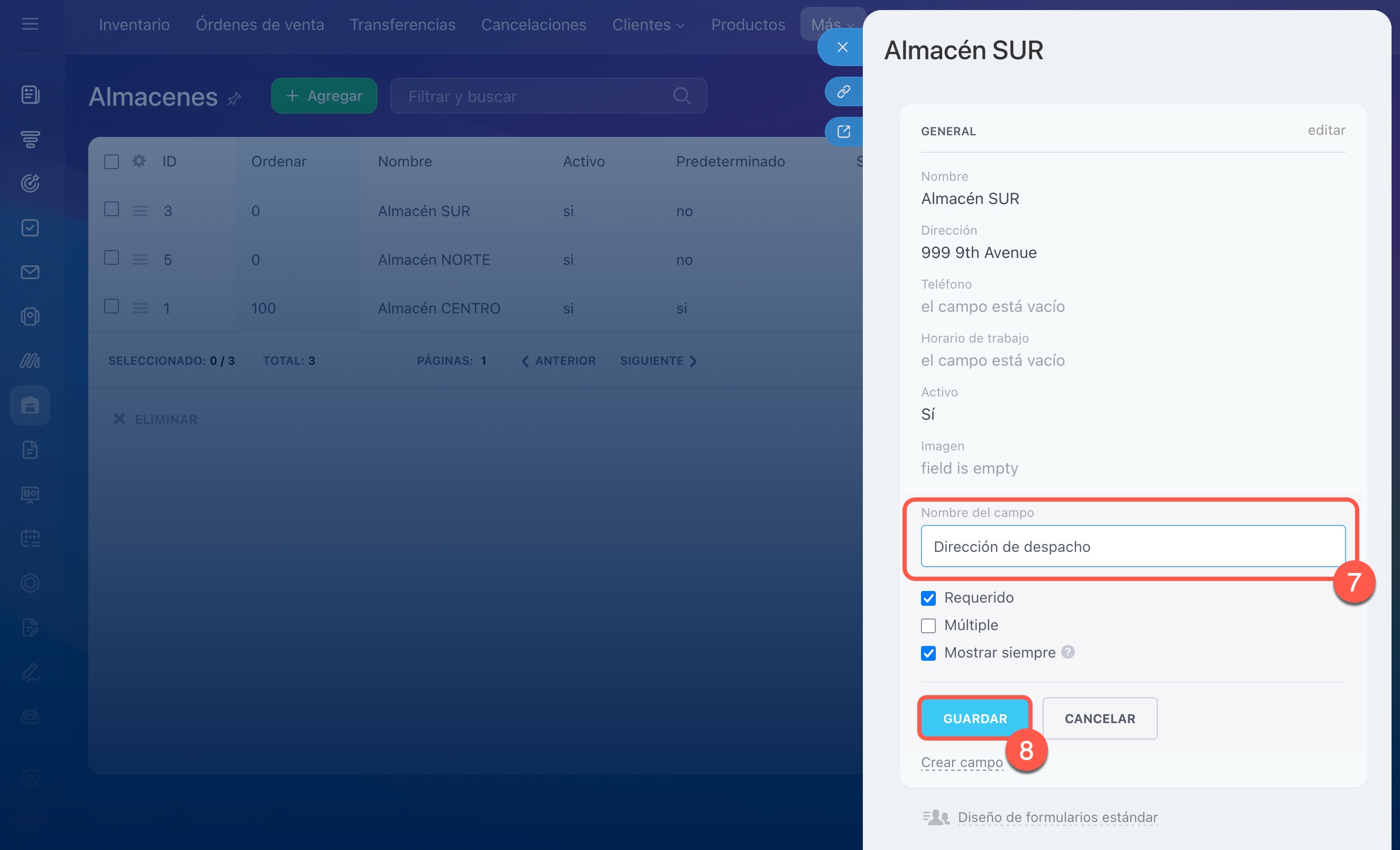Click help icon next to Mostrar siempre
The width and height of the screenshot is (1400, 850).
tap(1067, 652)
